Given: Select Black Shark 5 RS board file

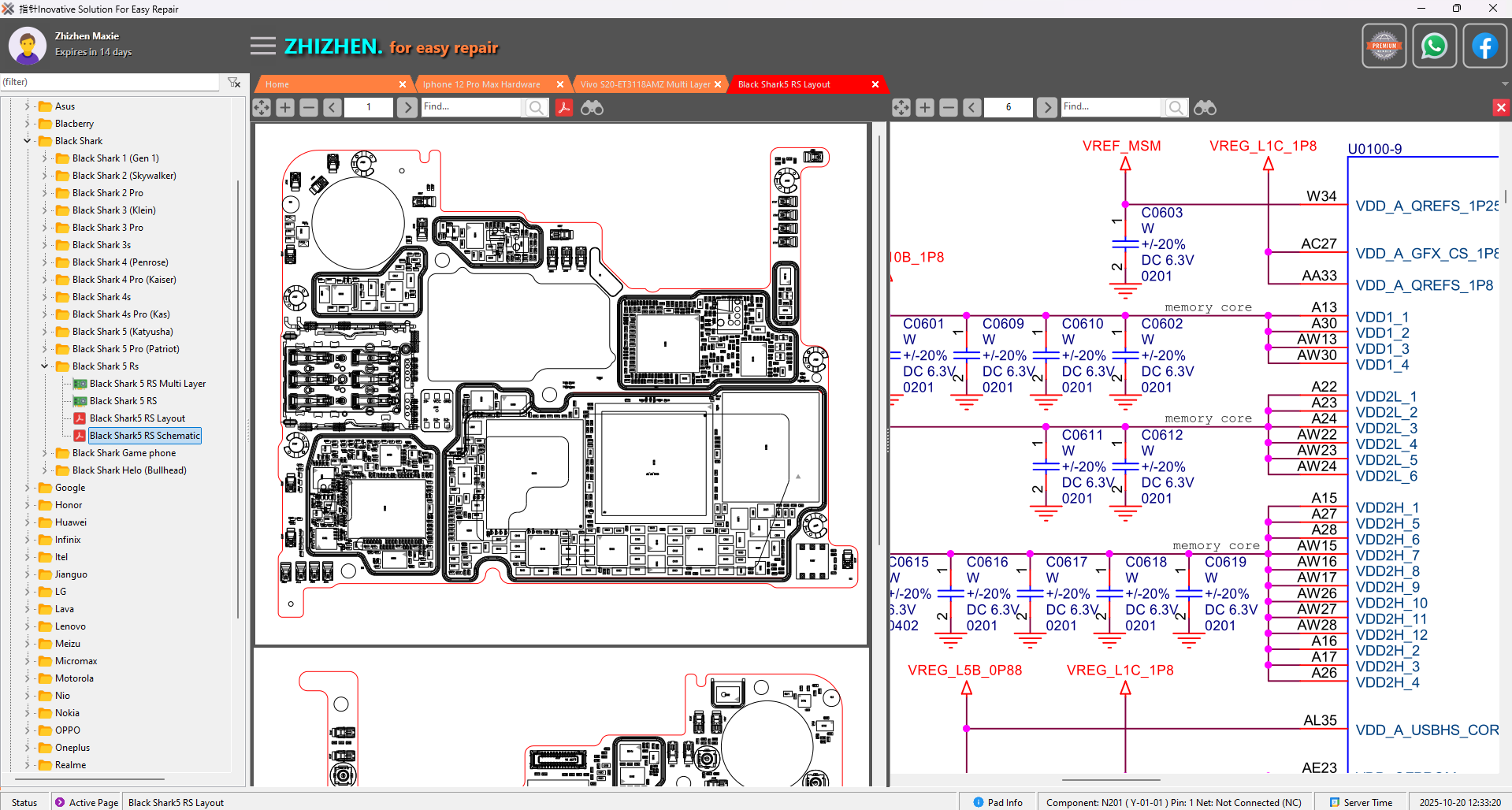Looking at the screenshot, I should tap(123, 401).
